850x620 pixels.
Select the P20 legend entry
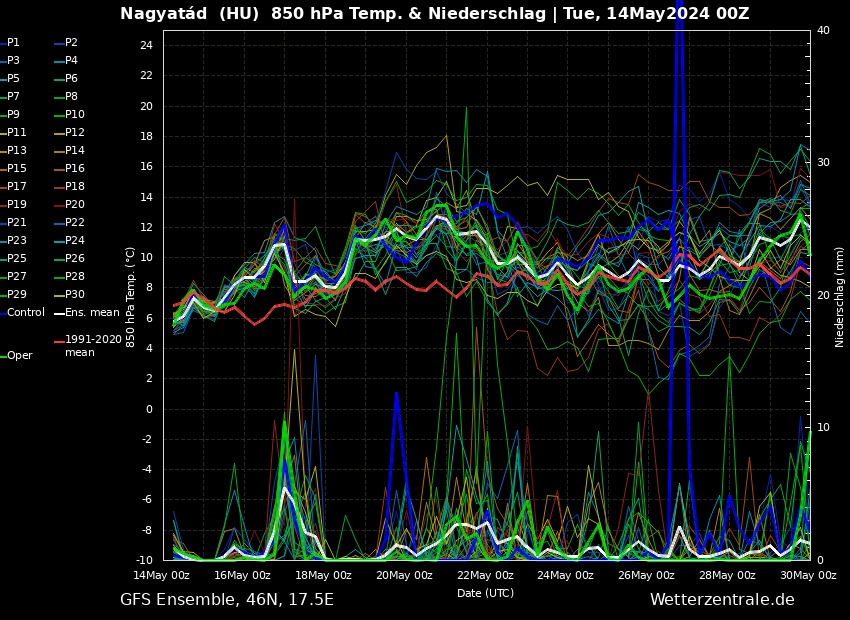(x=75, y=204)
